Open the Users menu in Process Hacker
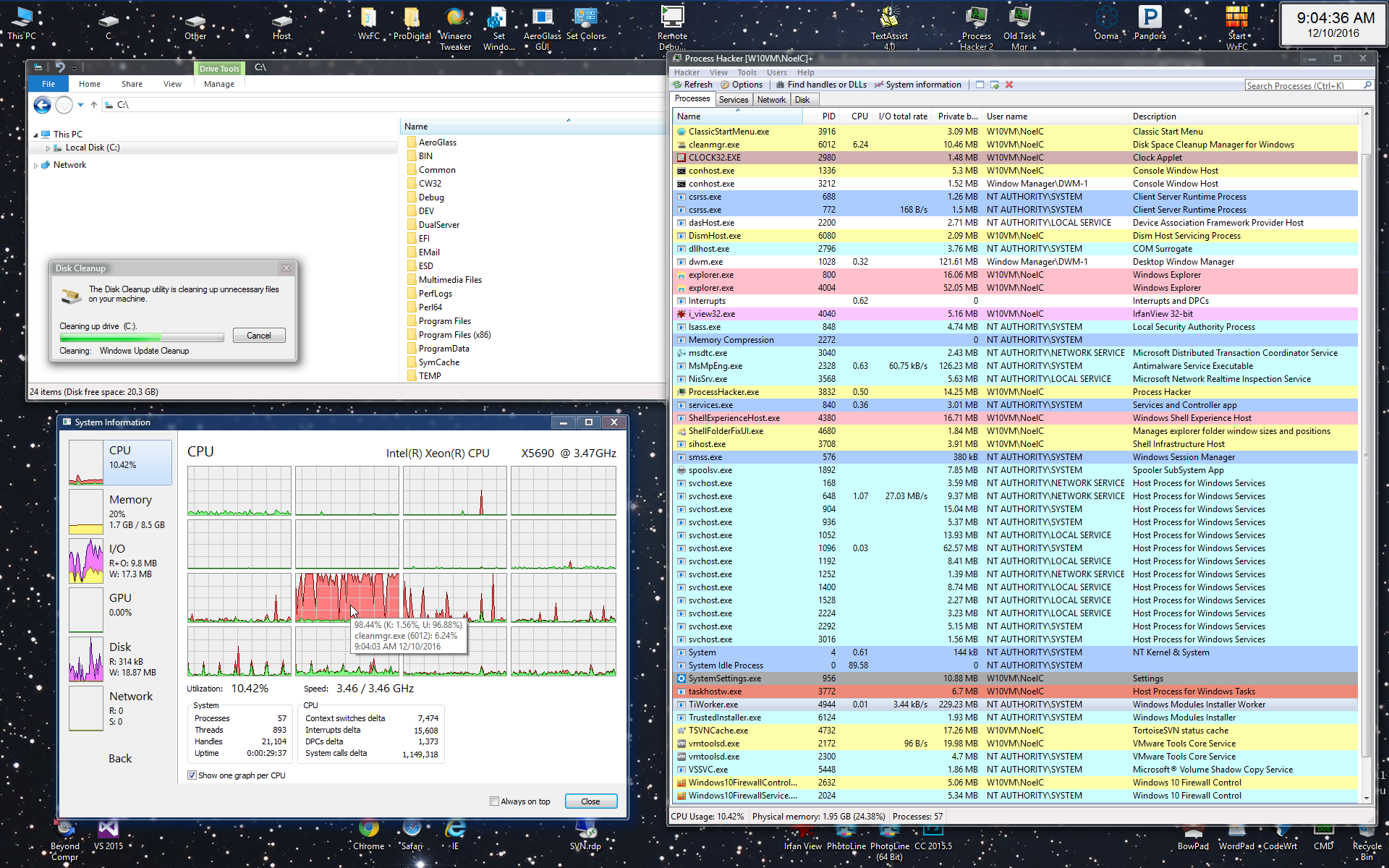Viewport: 1389px width, 868px height. coord(776,72)
